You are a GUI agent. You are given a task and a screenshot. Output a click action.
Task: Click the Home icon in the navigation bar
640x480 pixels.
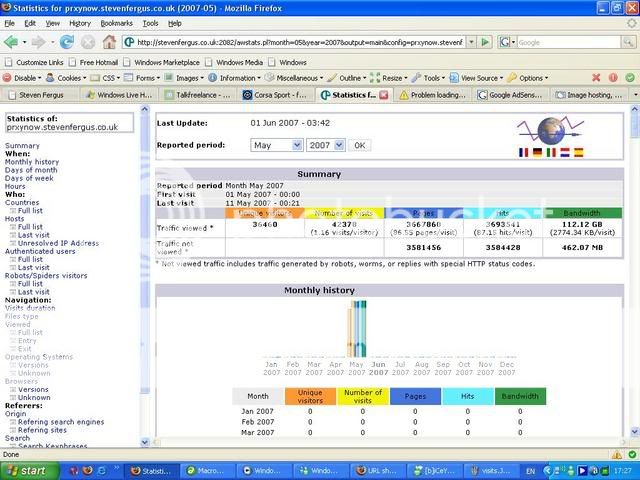[109, 42]
